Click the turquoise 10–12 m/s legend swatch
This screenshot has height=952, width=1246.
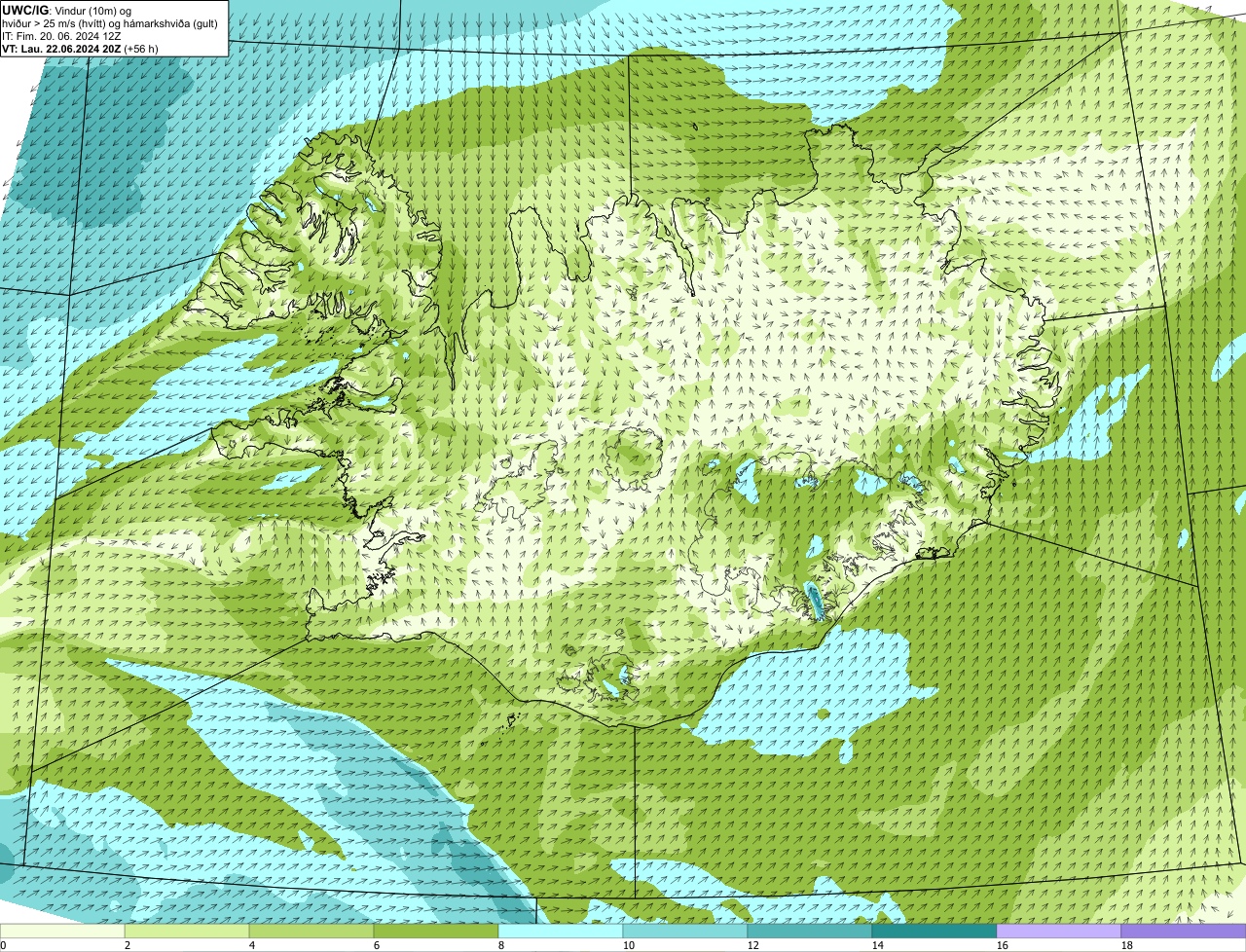(685, 931)
